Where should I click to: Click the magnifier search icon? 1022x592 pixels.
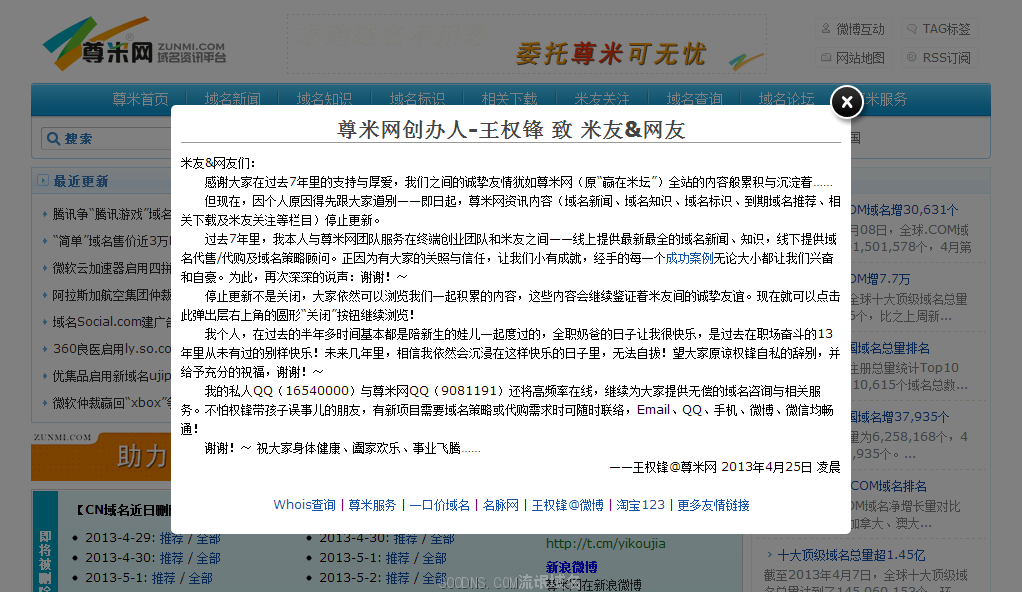pos(53,138)
